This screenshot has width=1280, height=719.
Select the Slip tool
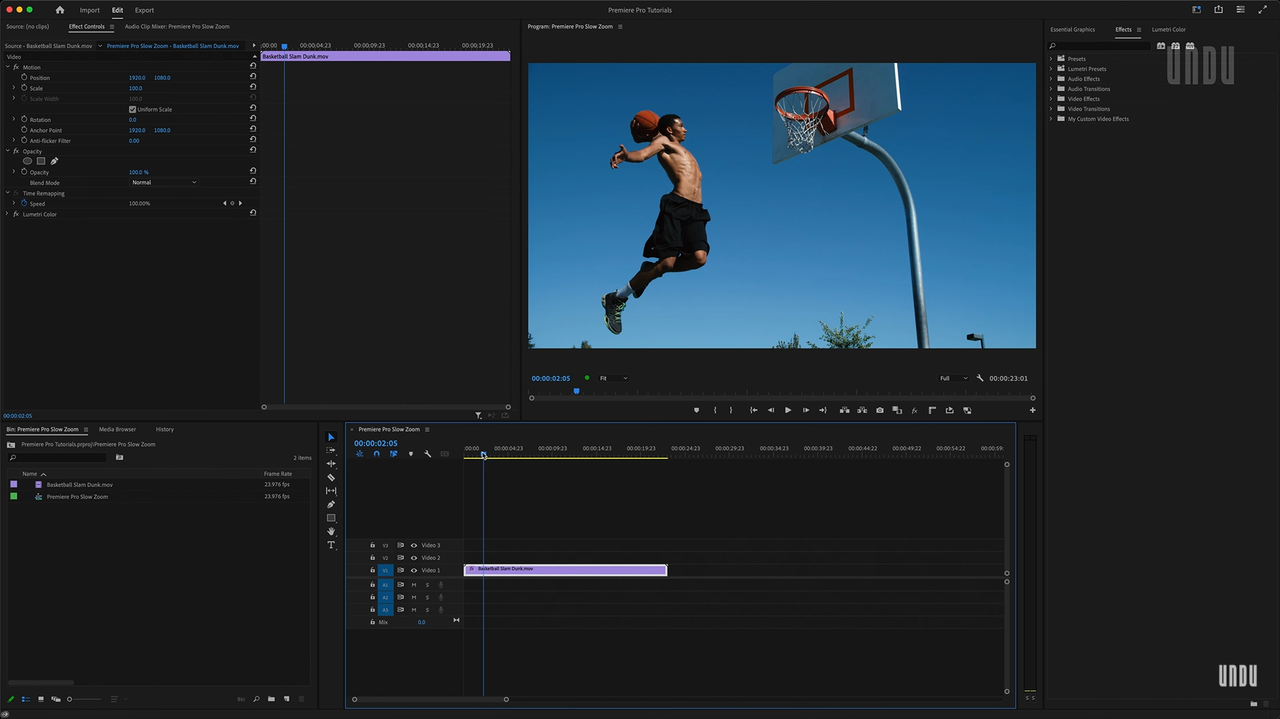[331, 491]
